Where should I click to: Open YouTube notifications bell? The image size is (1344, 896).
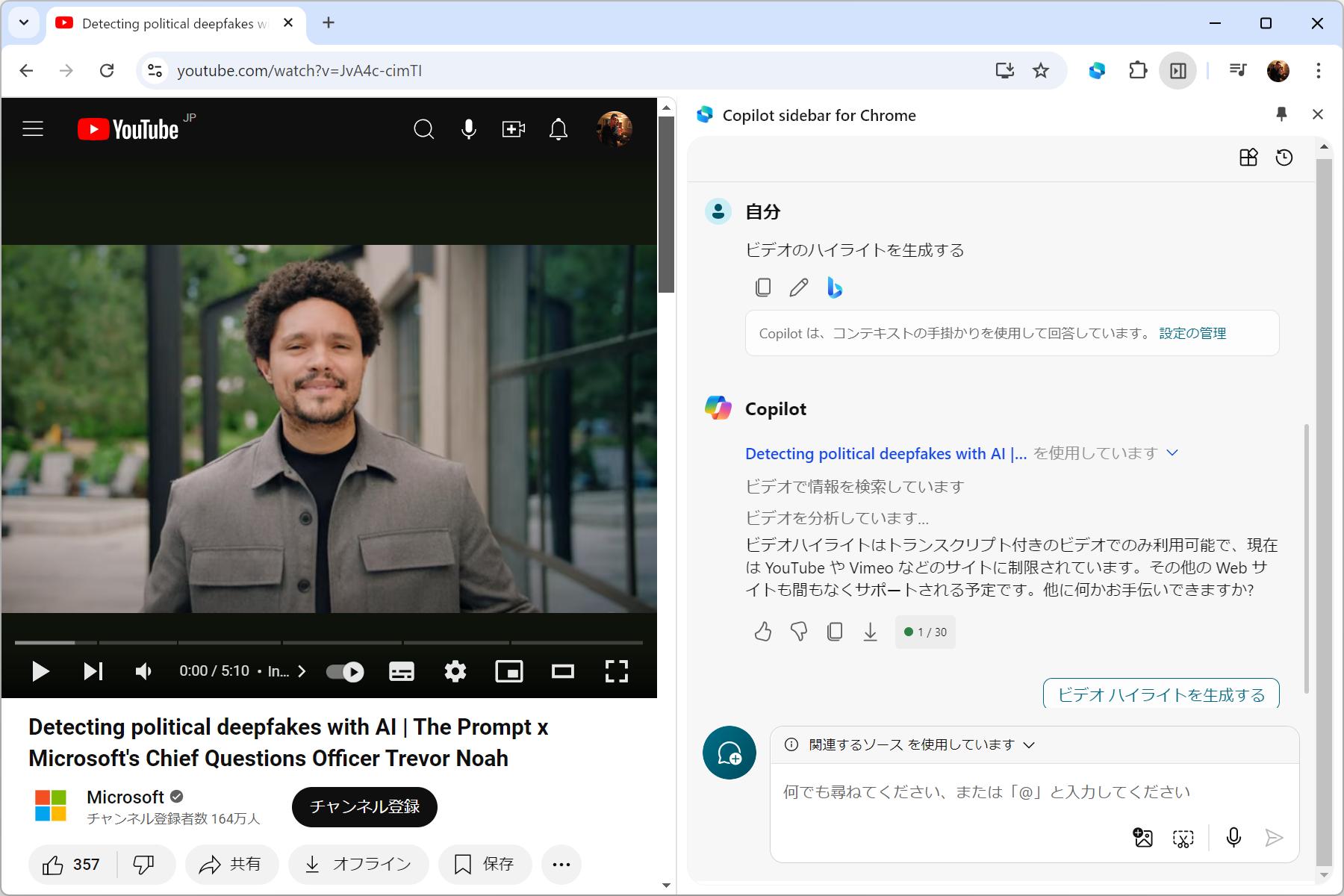coord(558,129)
